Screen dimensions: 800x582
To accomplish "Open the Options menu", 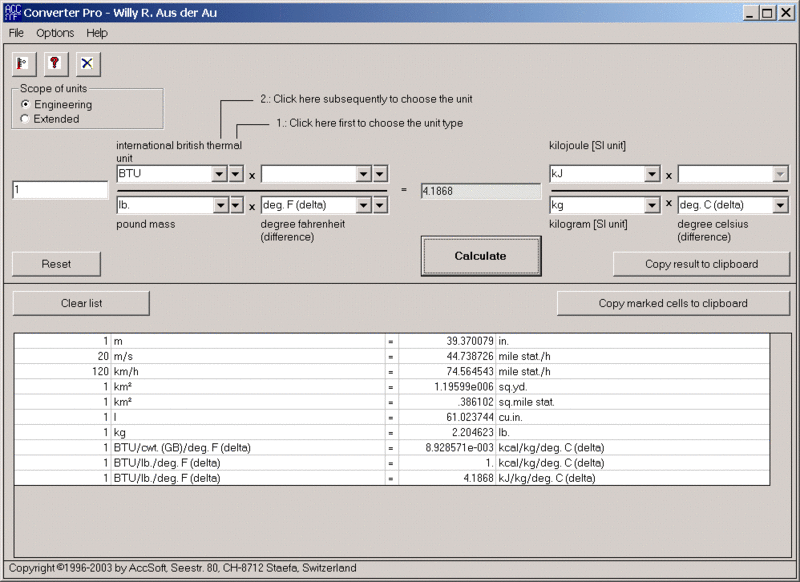I will coord(55,33).
